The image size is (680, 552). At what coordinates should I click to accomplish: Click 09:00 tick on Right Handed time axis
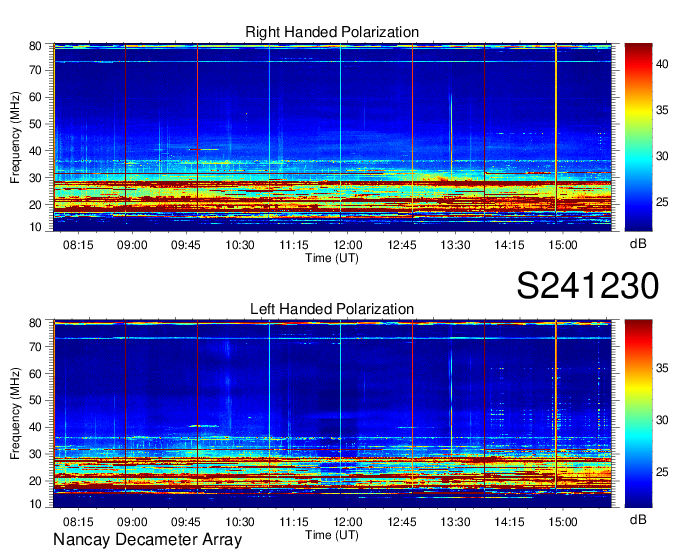click(x=132, y=245)
